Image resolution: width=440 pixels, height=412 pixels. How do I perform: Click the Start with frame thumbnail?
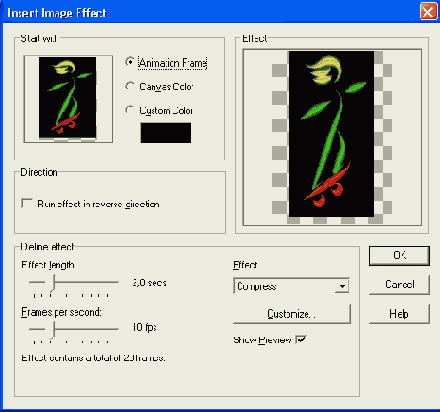[x=68, y=99]
